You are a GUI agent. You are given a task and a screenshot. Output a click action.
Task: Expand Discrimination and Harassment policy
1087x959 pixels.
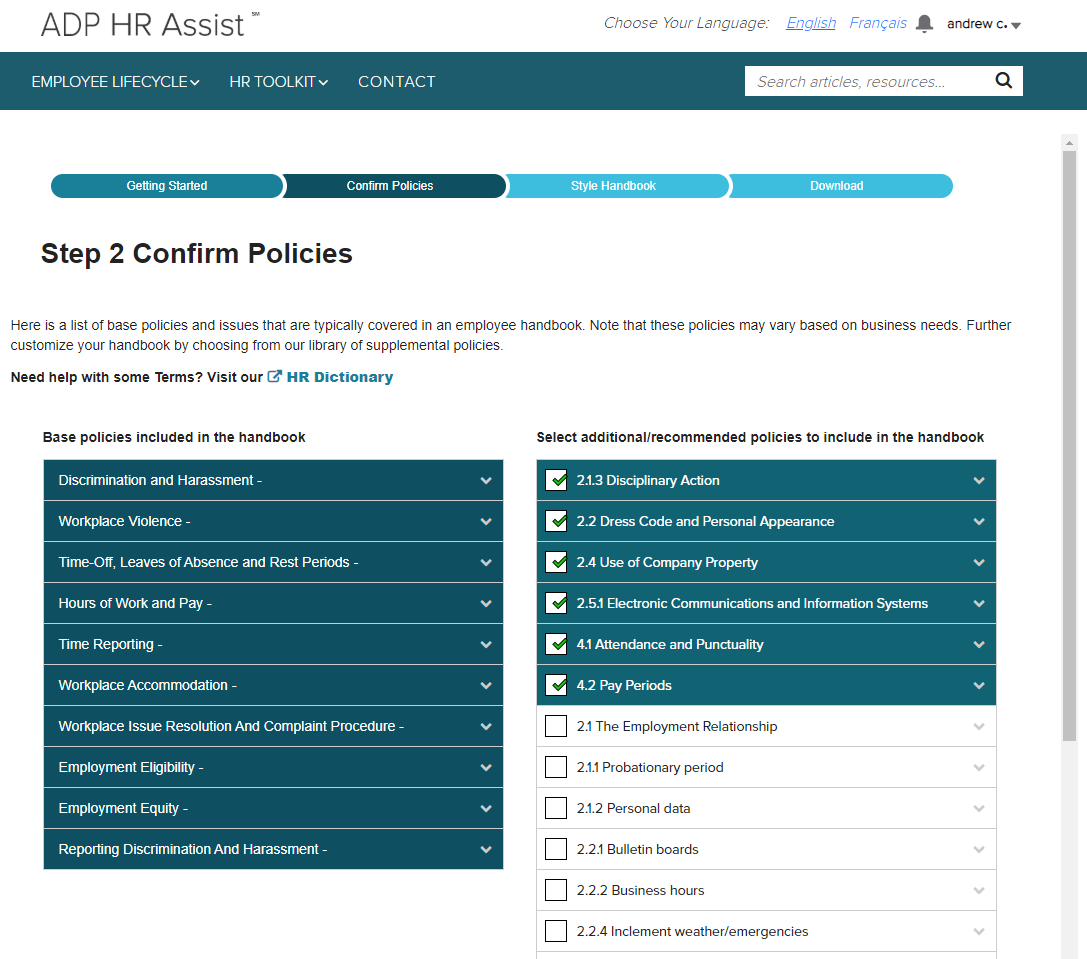pos(486,480)
